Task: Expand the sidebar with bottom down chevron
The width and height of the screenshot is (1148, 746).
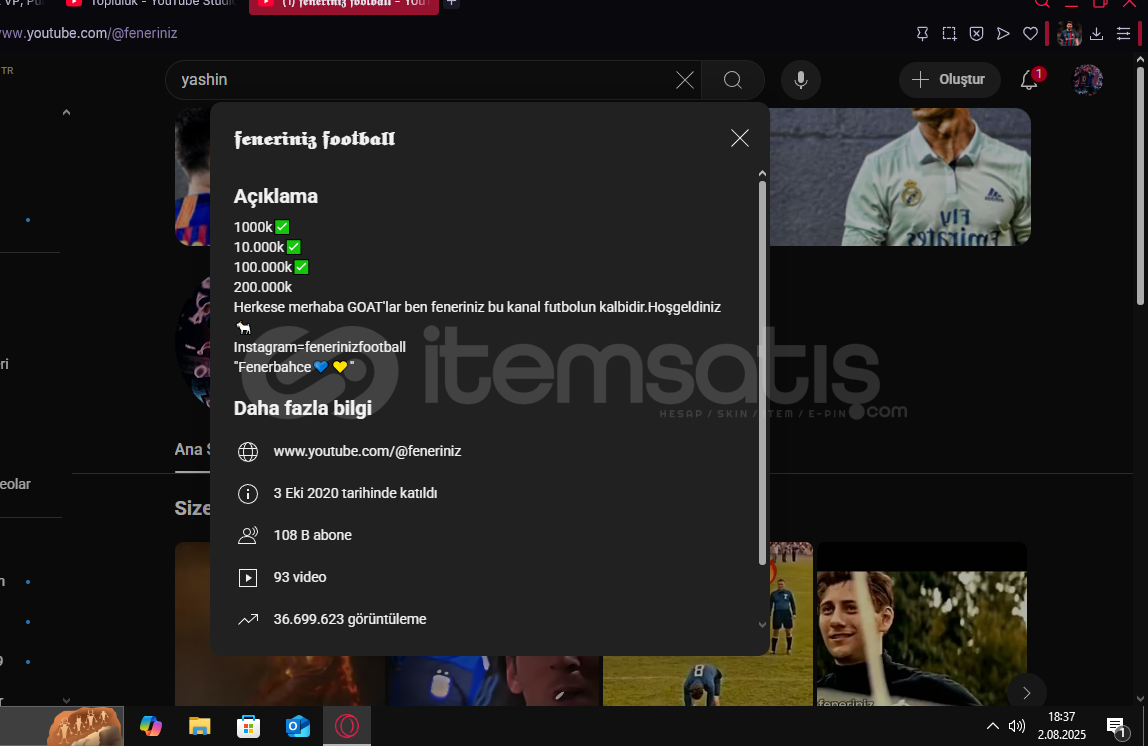Action: pos(66,701)
